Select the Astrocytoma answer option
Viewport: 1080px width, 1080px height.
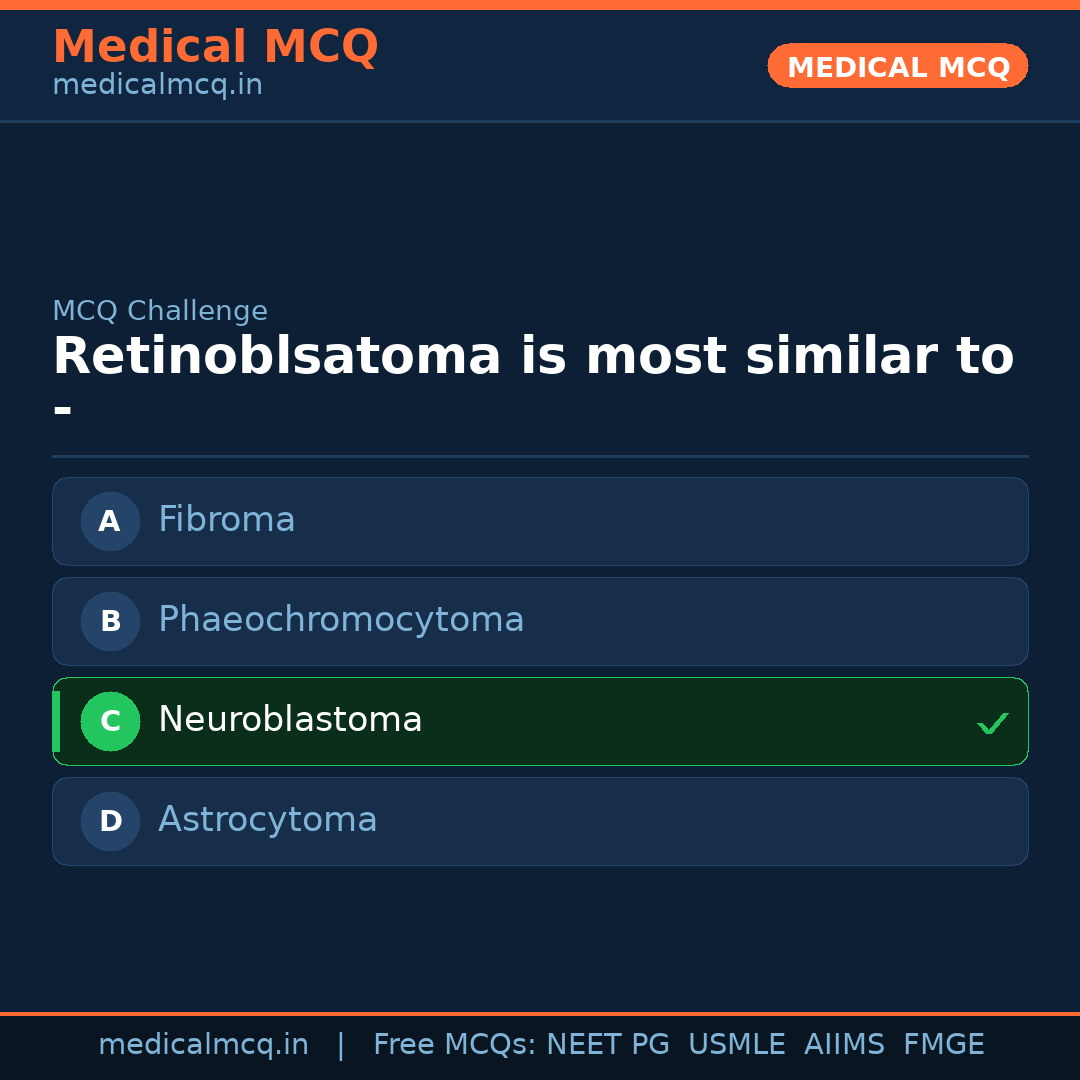tap(540, 821)
